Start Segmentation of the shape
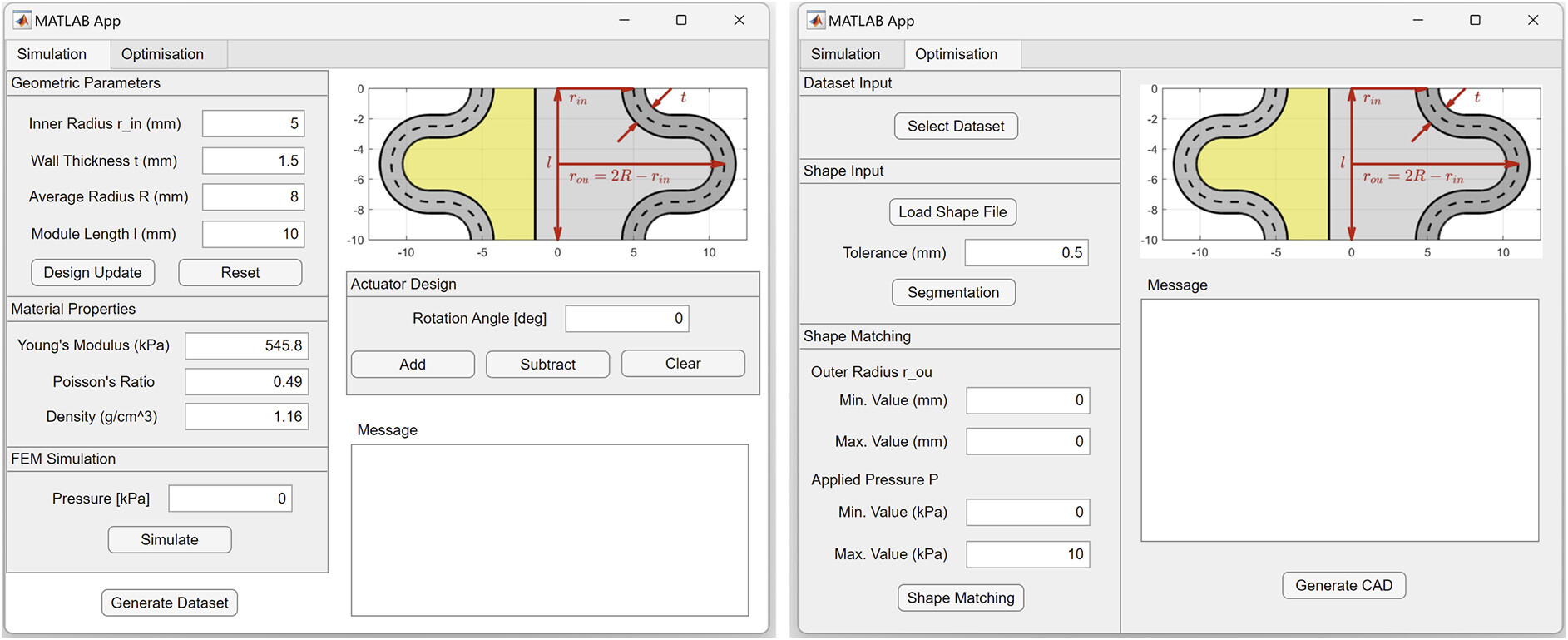 pos(953,293)
